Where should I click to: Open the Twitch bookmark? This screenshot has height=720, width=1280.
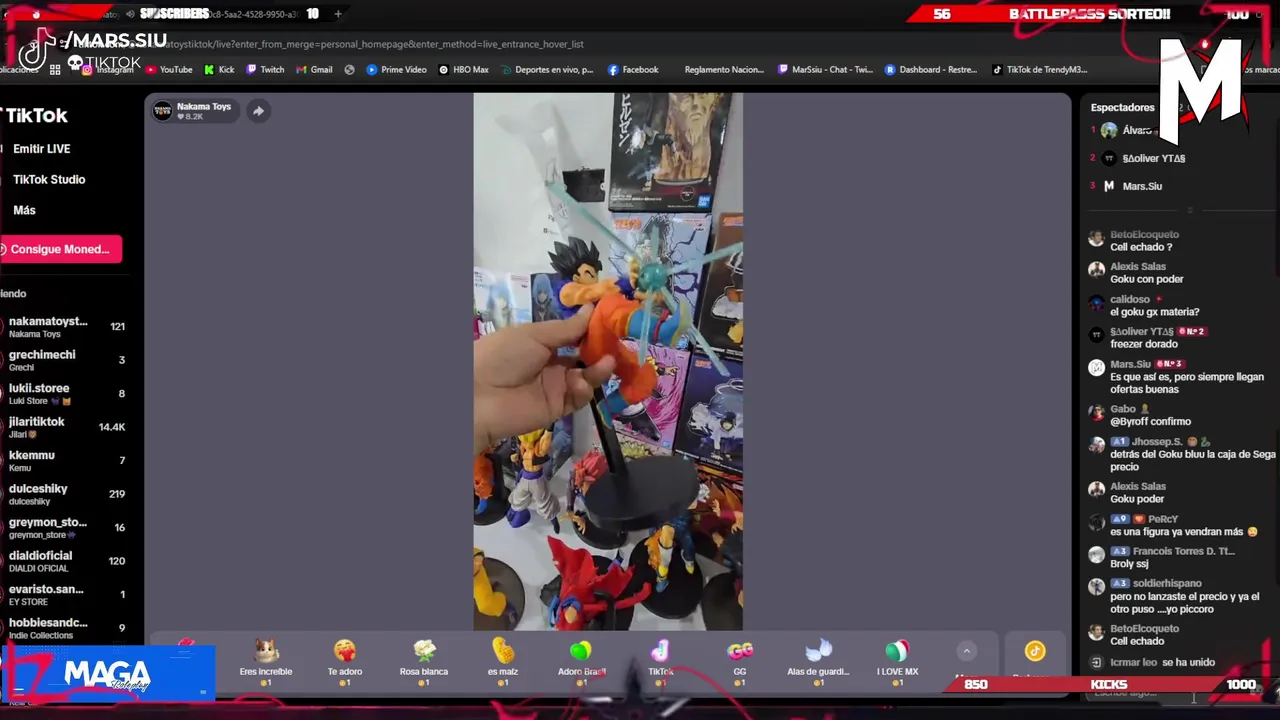[x=265, y=70]
